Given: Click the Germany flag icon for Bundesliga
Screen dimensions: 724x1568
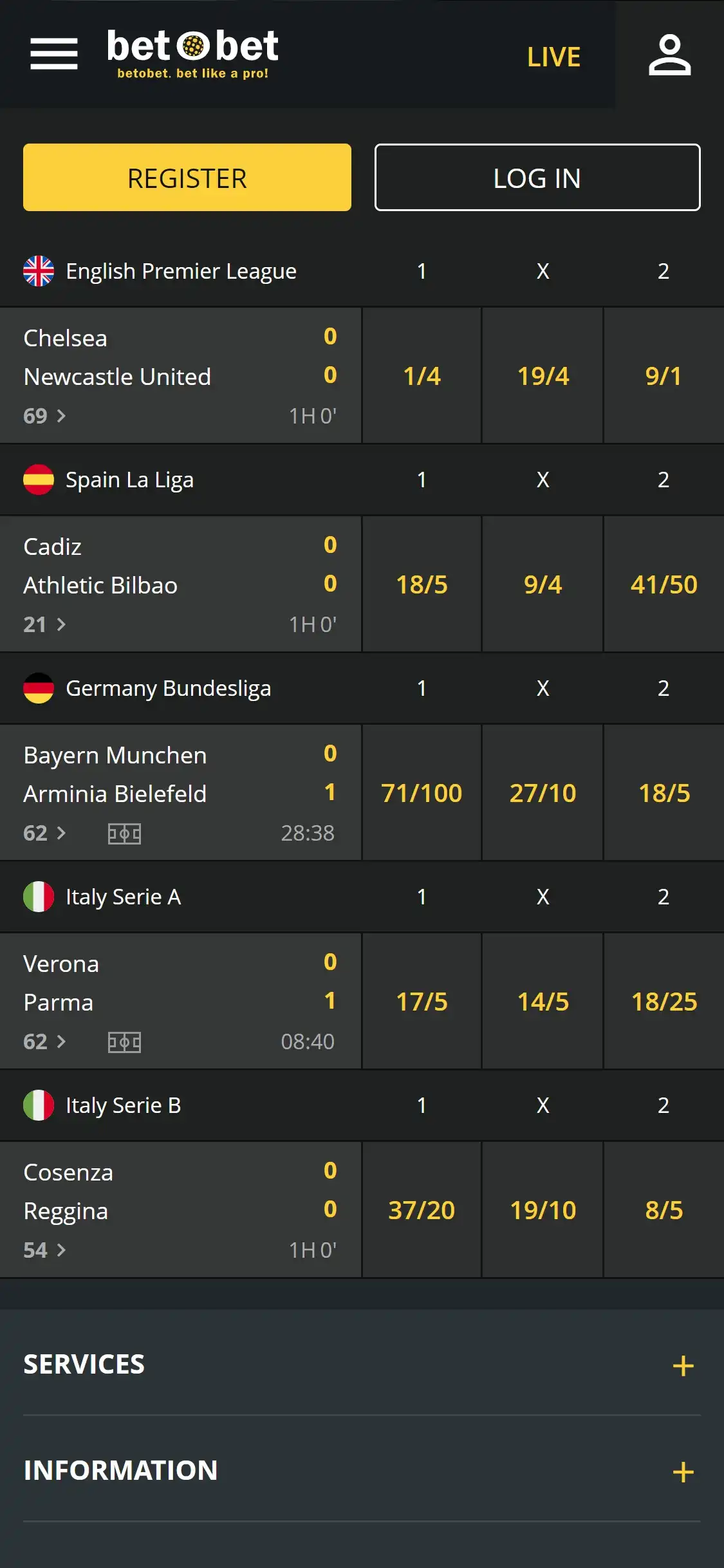Looking at the screenshot, I should tap(39, 688).
